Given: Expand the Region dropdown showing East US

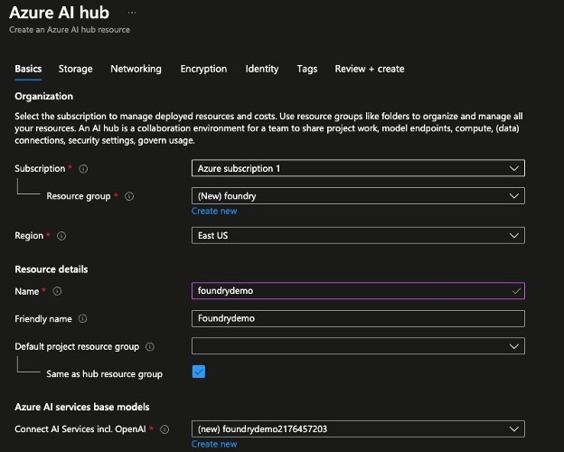Looking at the screenshot, I should pyautogui.click(x=358, y=236).
